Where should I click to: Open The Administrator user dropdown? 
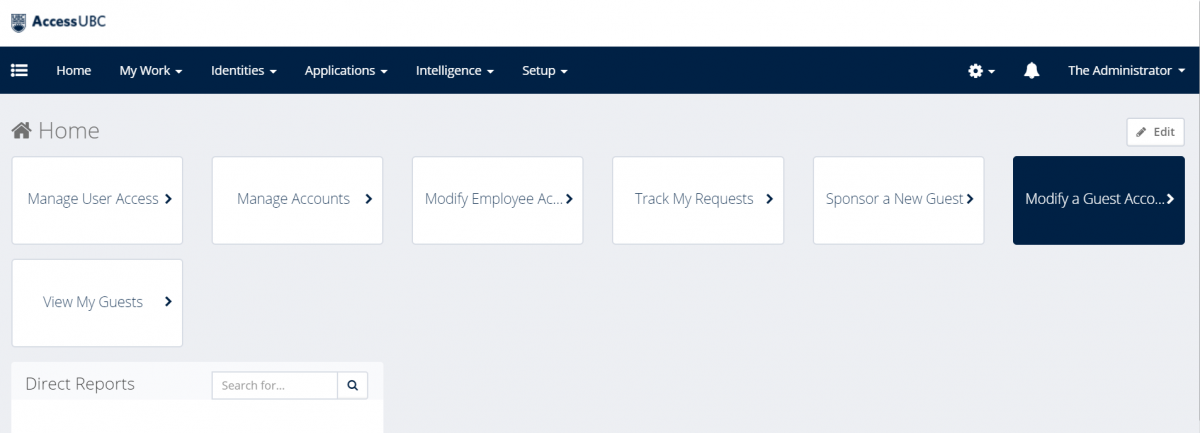[x=1126, y=70]
